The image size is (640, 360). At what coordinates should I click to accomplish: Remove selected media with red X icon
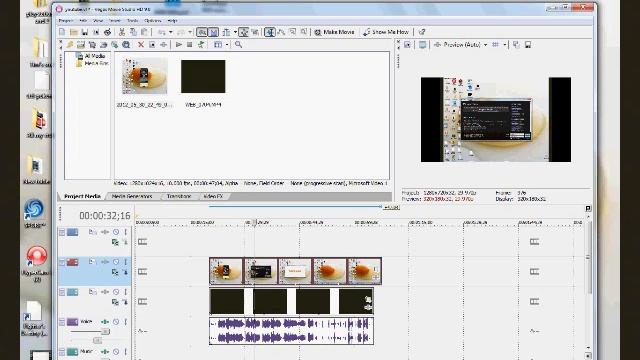pyautogui.click(x=141, y=44)
